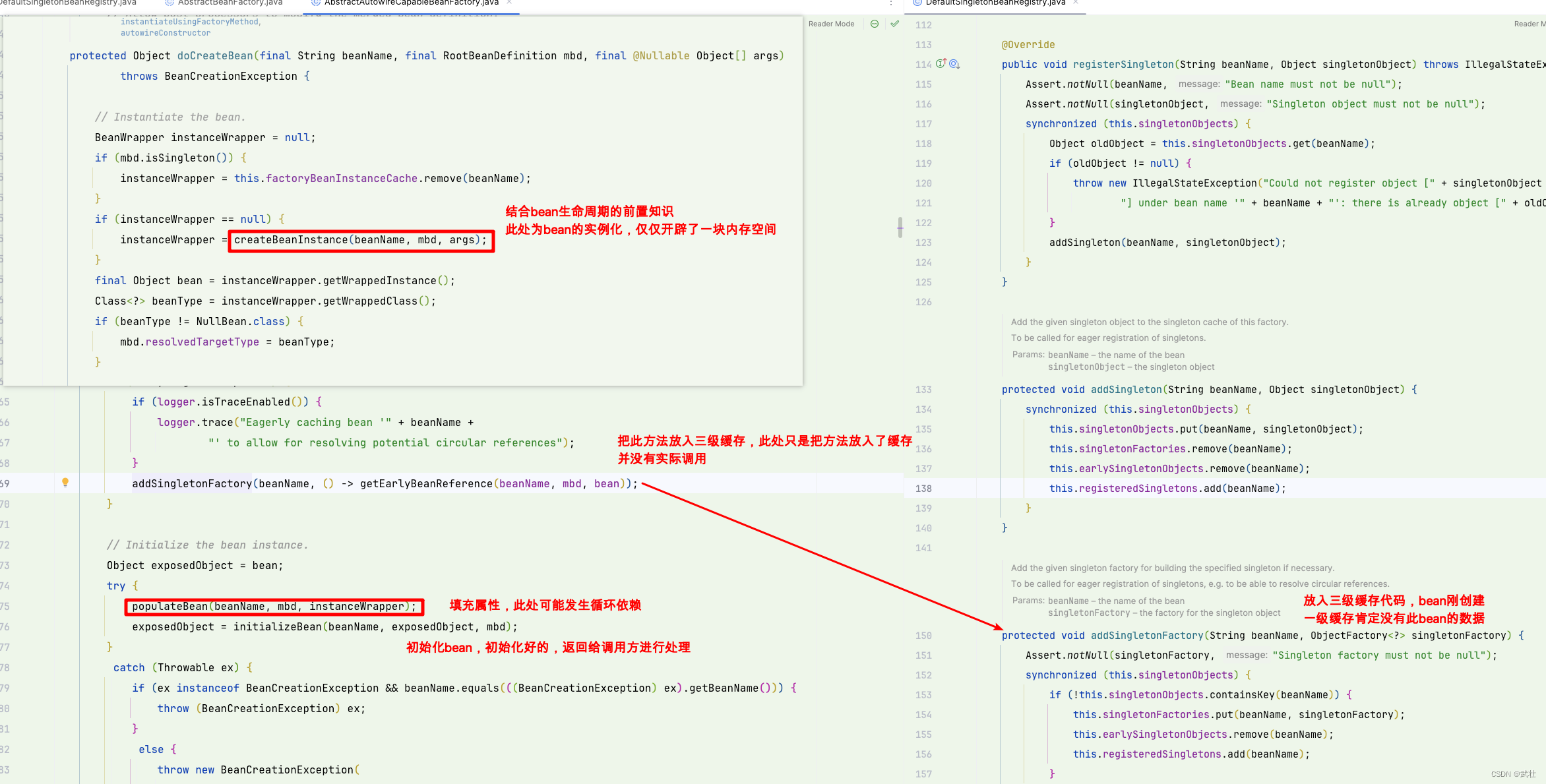Click the left editor vertical scrollbar thumb

point(900,227)
